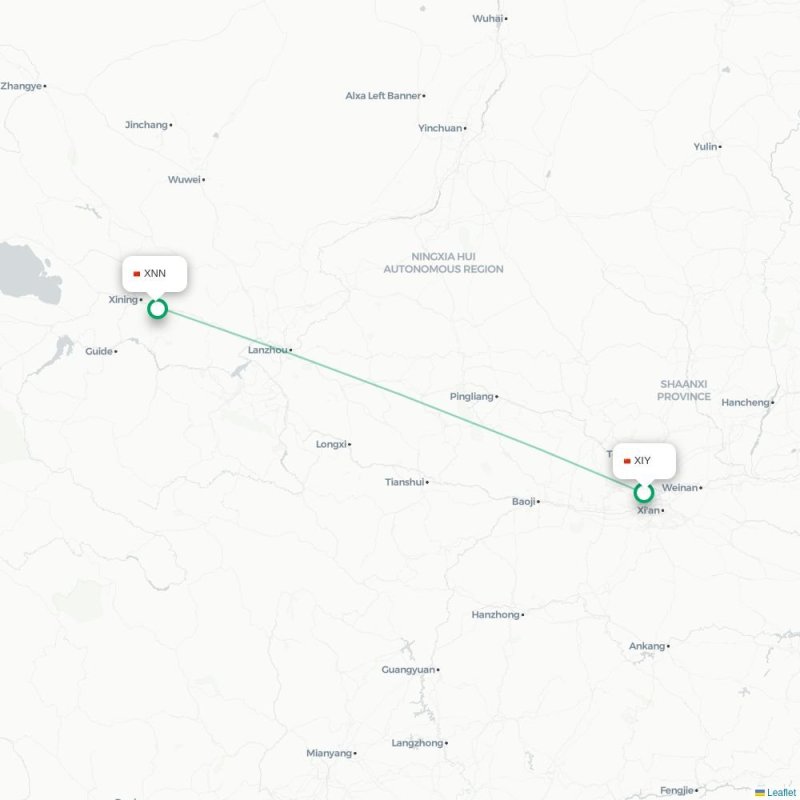Image resolution: width=800 pixels, height=800 pixels.
Task: Click the flag icon in XIY popup
Action: tap(627, 461)
